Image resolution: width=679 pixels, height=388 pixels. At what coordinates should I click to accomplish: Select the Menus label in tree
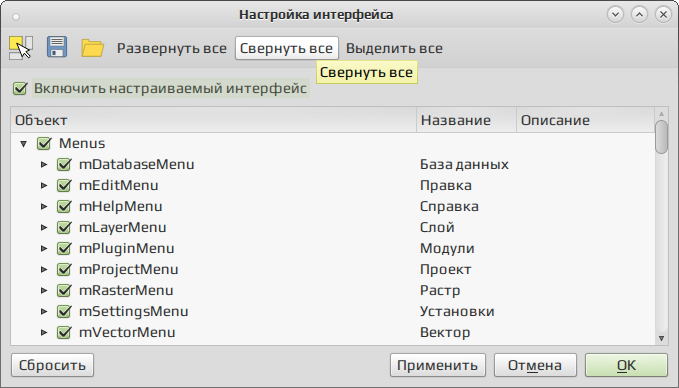pos(82,143)
